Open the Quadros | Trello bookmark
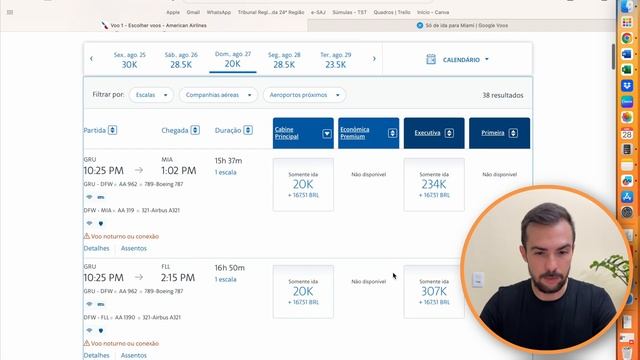Image resolution: width=640 pixels, height=360 pixels. tap(392, 12)
